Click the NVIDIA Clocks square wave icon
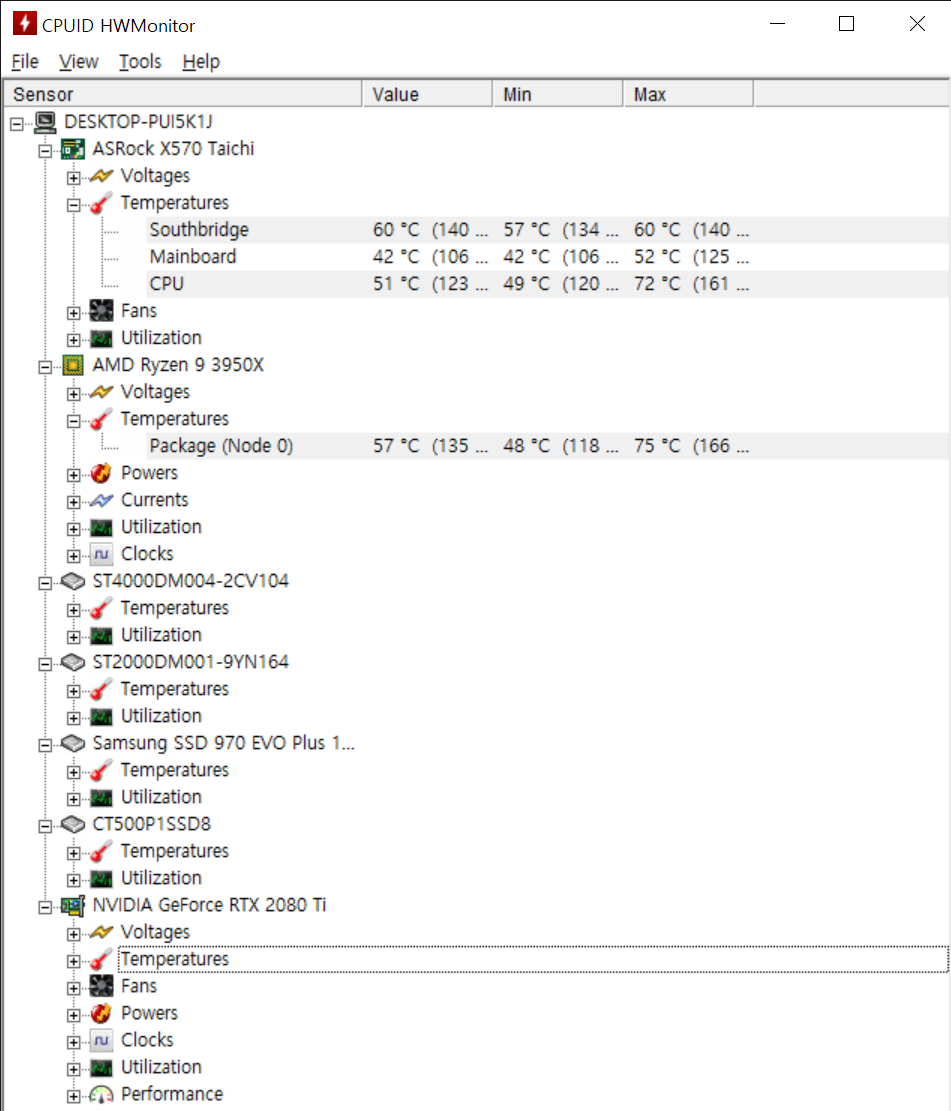 pyautogui.click(x=101, y=1041)
